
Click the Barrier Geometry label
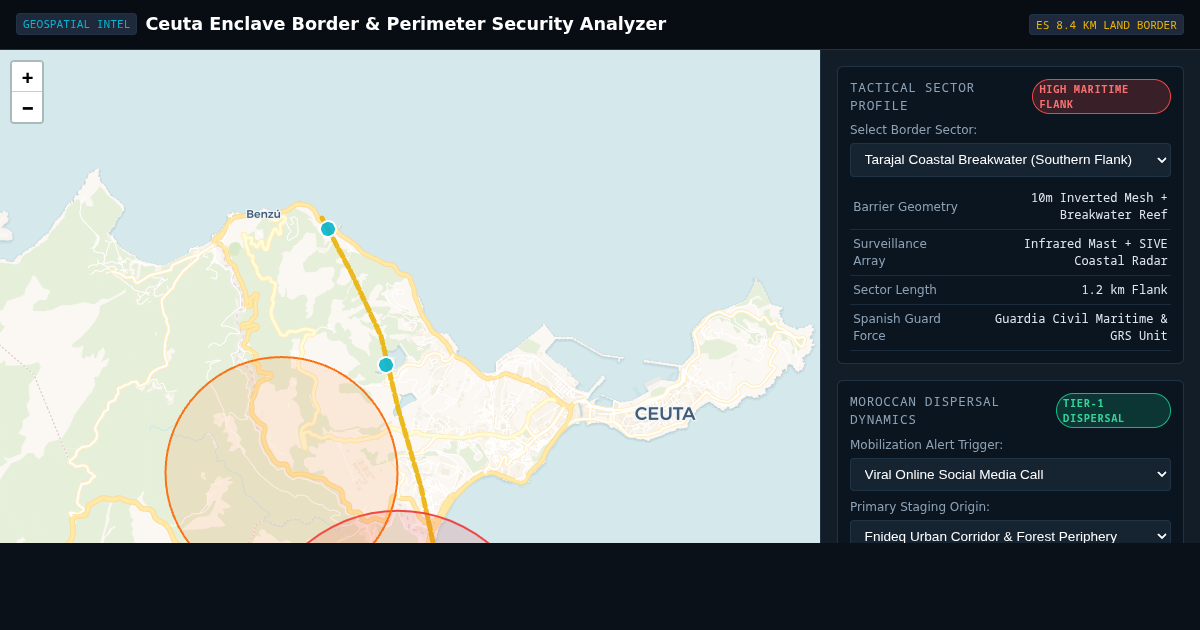(x=905, y=207)
